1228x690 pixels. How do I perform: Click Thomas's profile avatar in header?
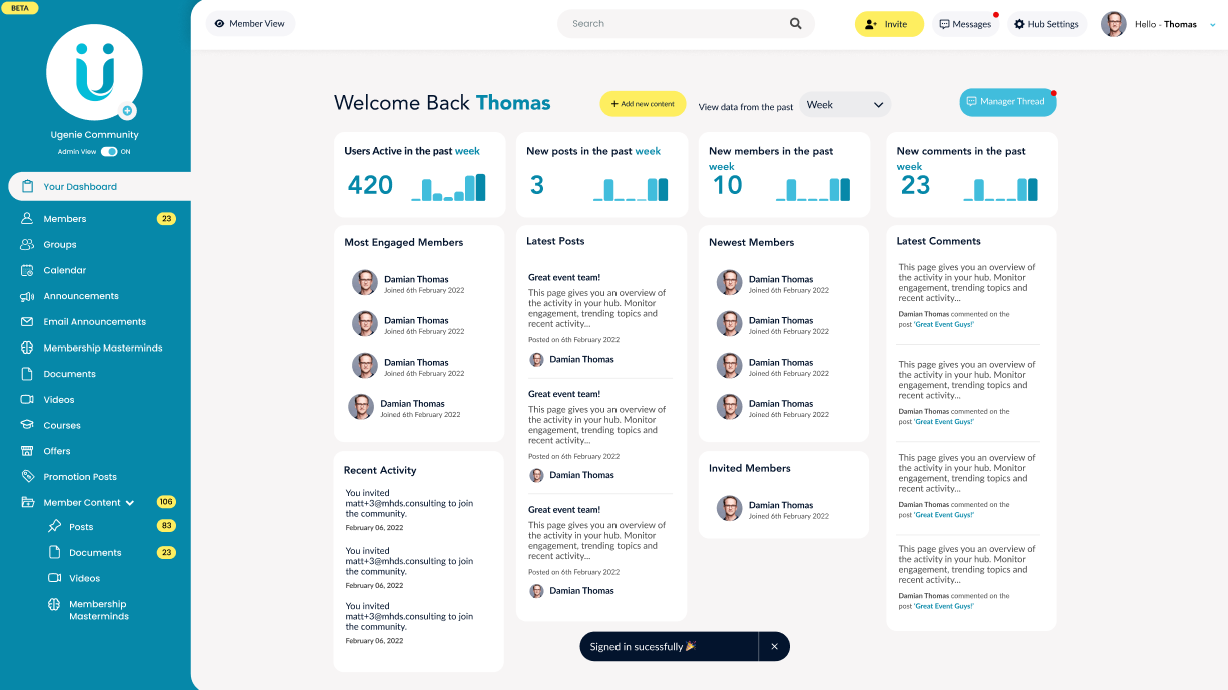(x=1114, y=24)
